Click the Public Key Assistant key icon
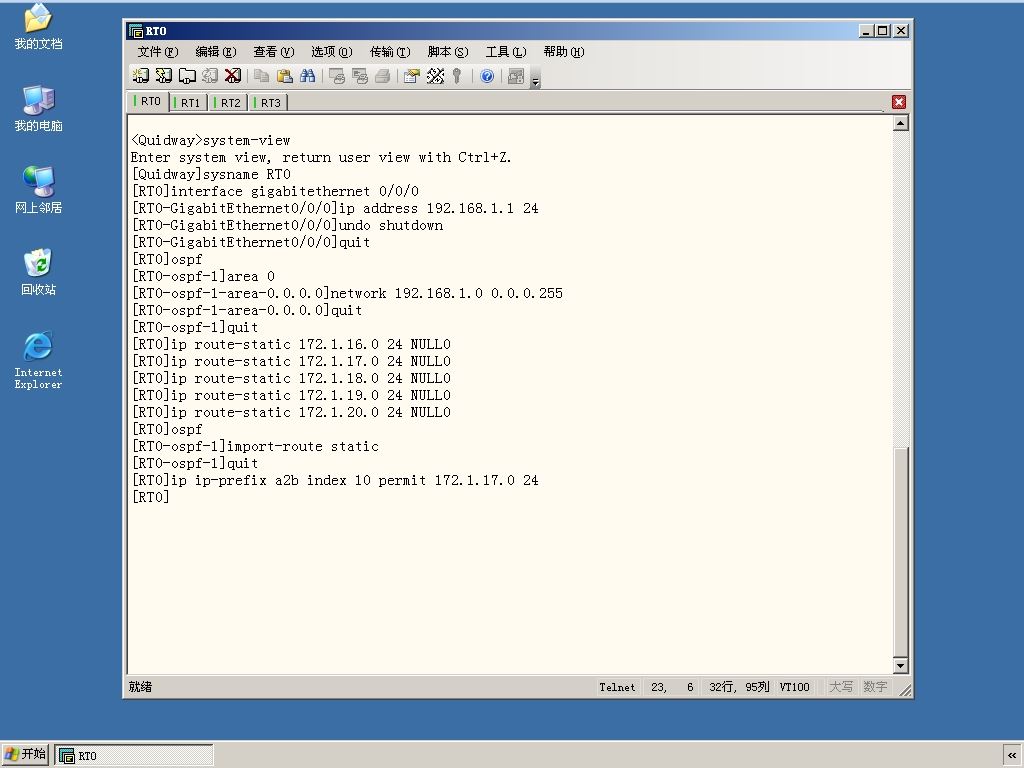This screenshot has height=768, width=1024. point(457,76)
